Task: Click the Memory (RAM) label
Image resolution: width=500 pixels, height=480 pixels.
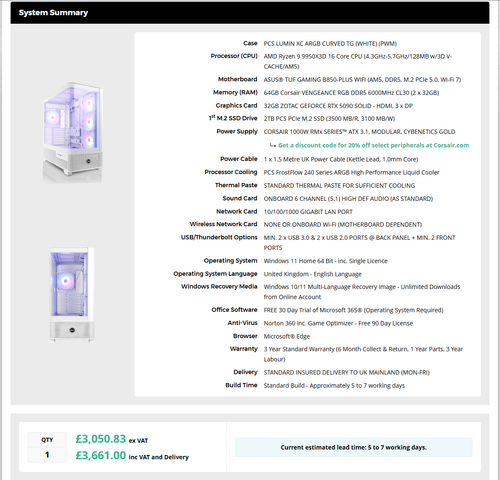Action: point(235,92)
